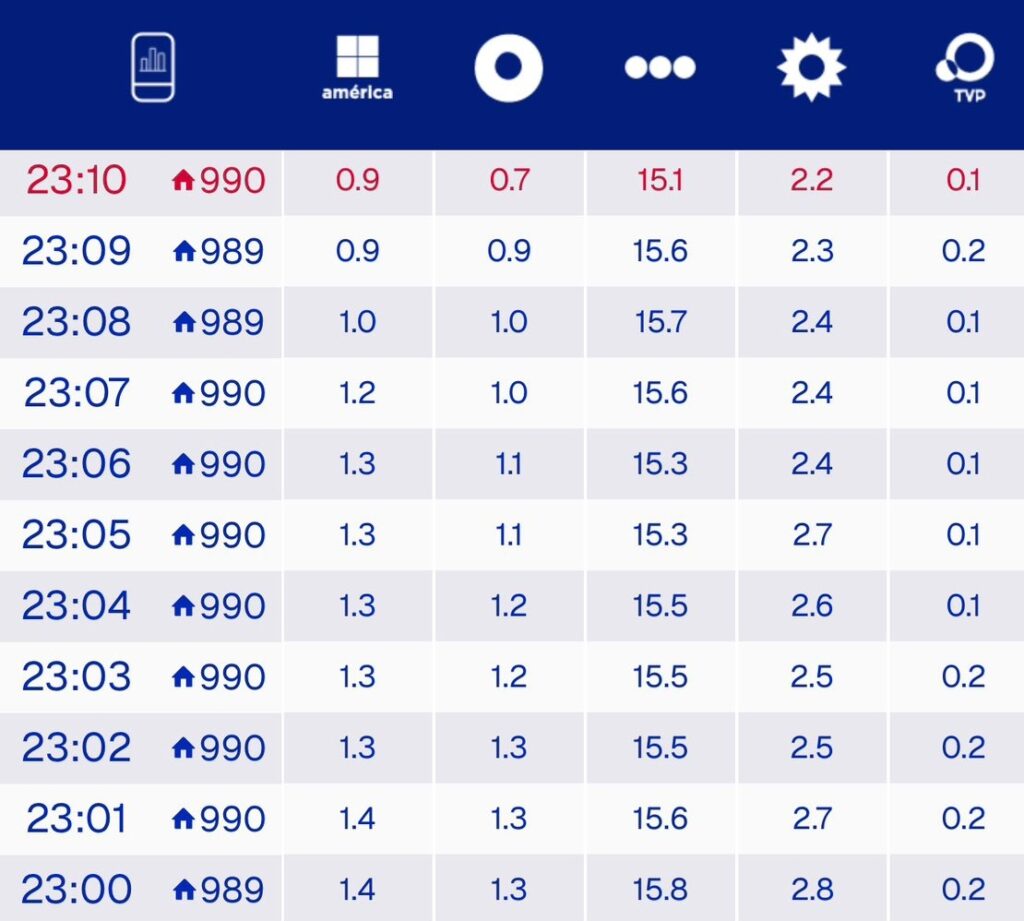The height and width of the screenshot is (921, 1024).
Task: Select the 15.8 rating at 23:00
Action: (660, 889)
